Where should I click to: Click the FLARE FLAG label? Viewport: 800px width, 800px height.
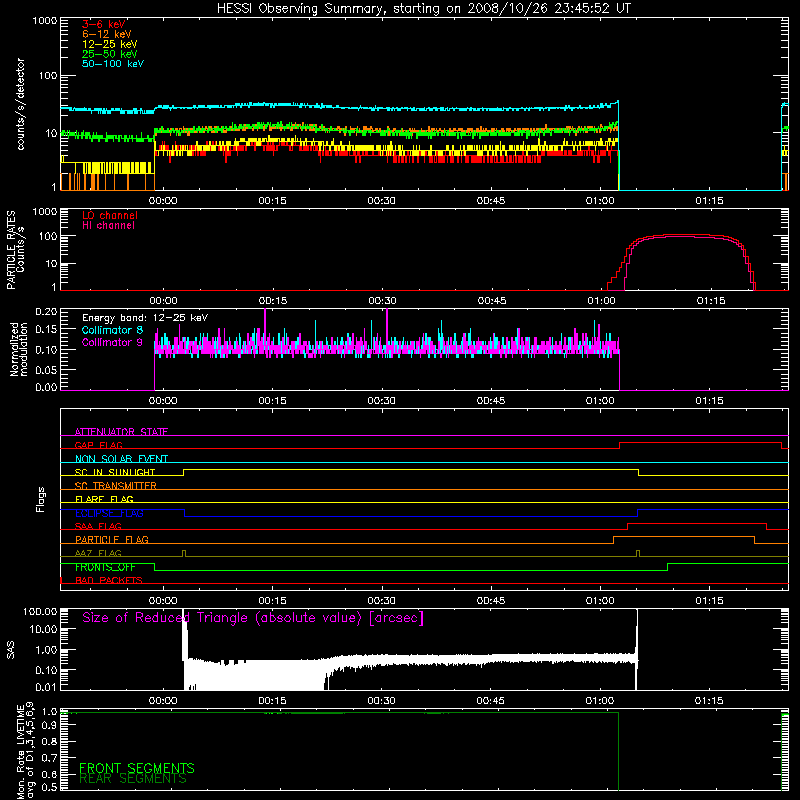click(104, 499)
